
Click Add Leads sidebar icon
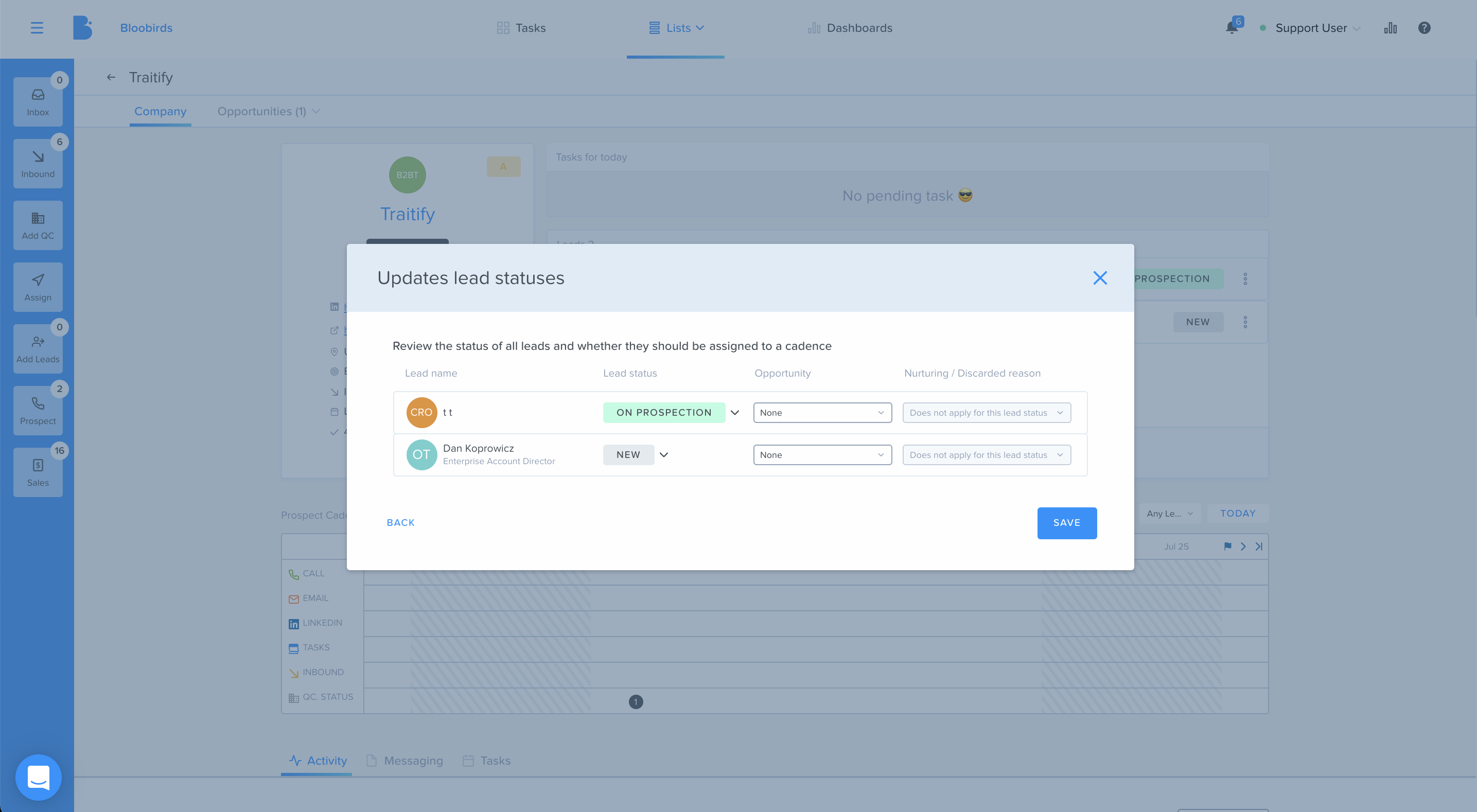point(38,349)
